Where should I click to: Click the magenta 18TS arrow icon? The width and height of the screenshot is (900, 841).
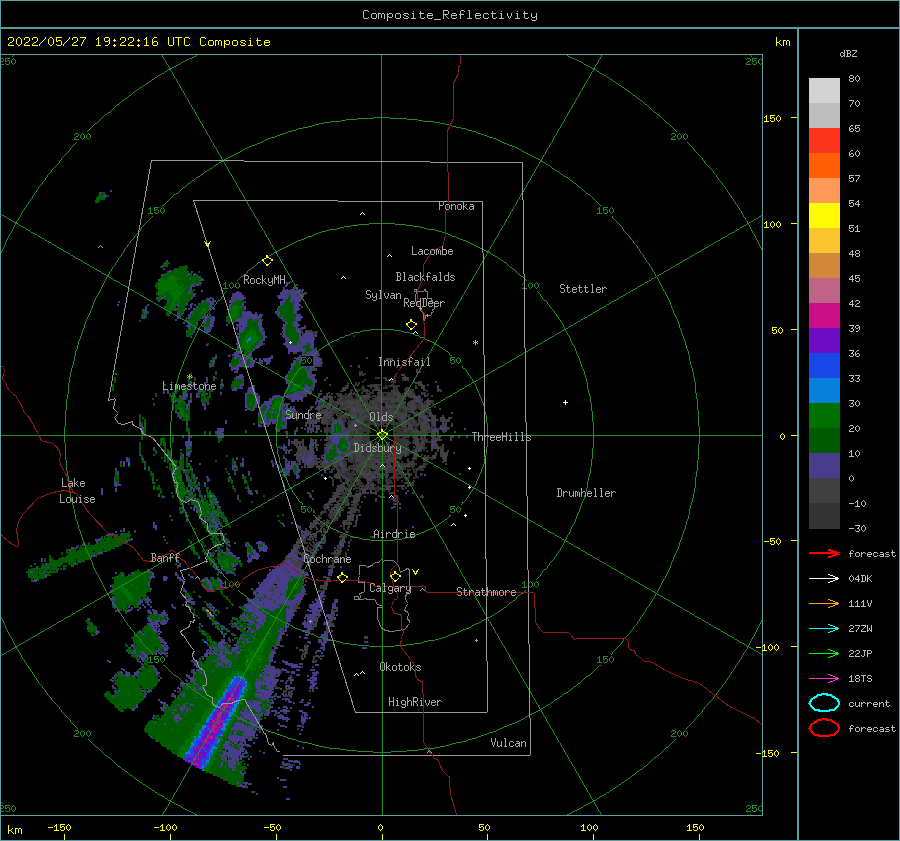point(824,679)
